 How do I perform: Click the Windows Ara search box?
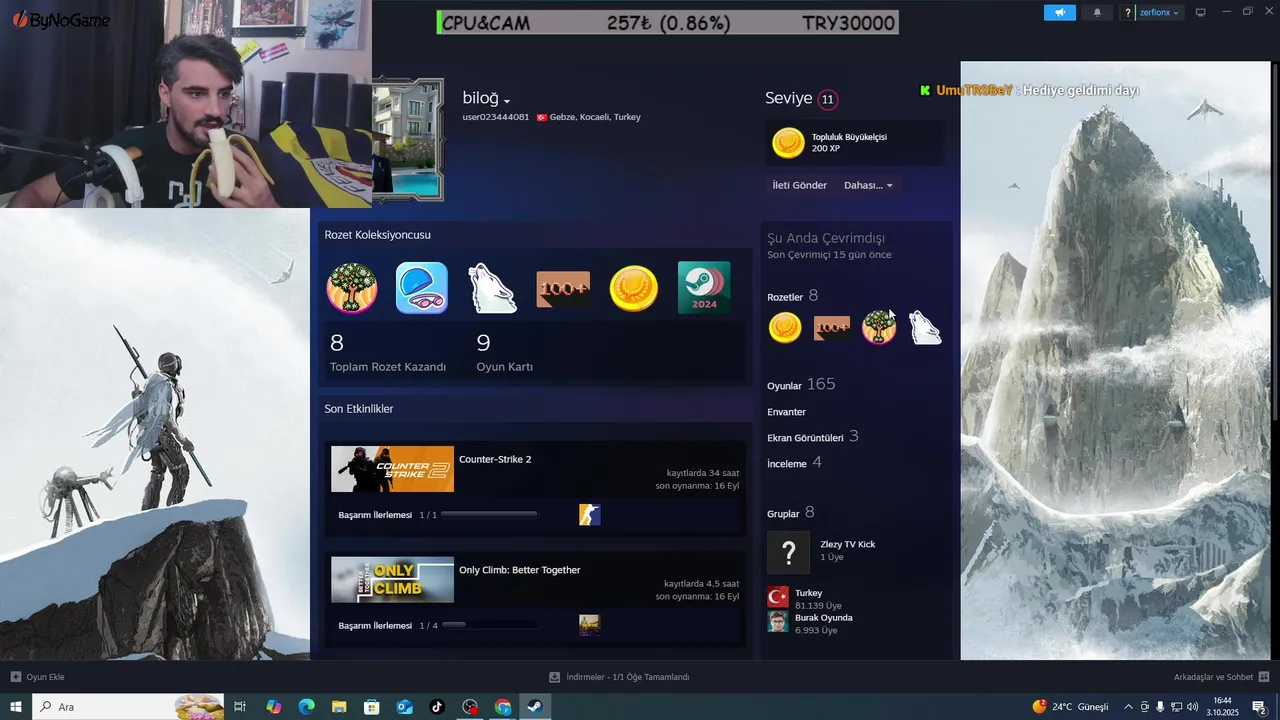[130, 707]
